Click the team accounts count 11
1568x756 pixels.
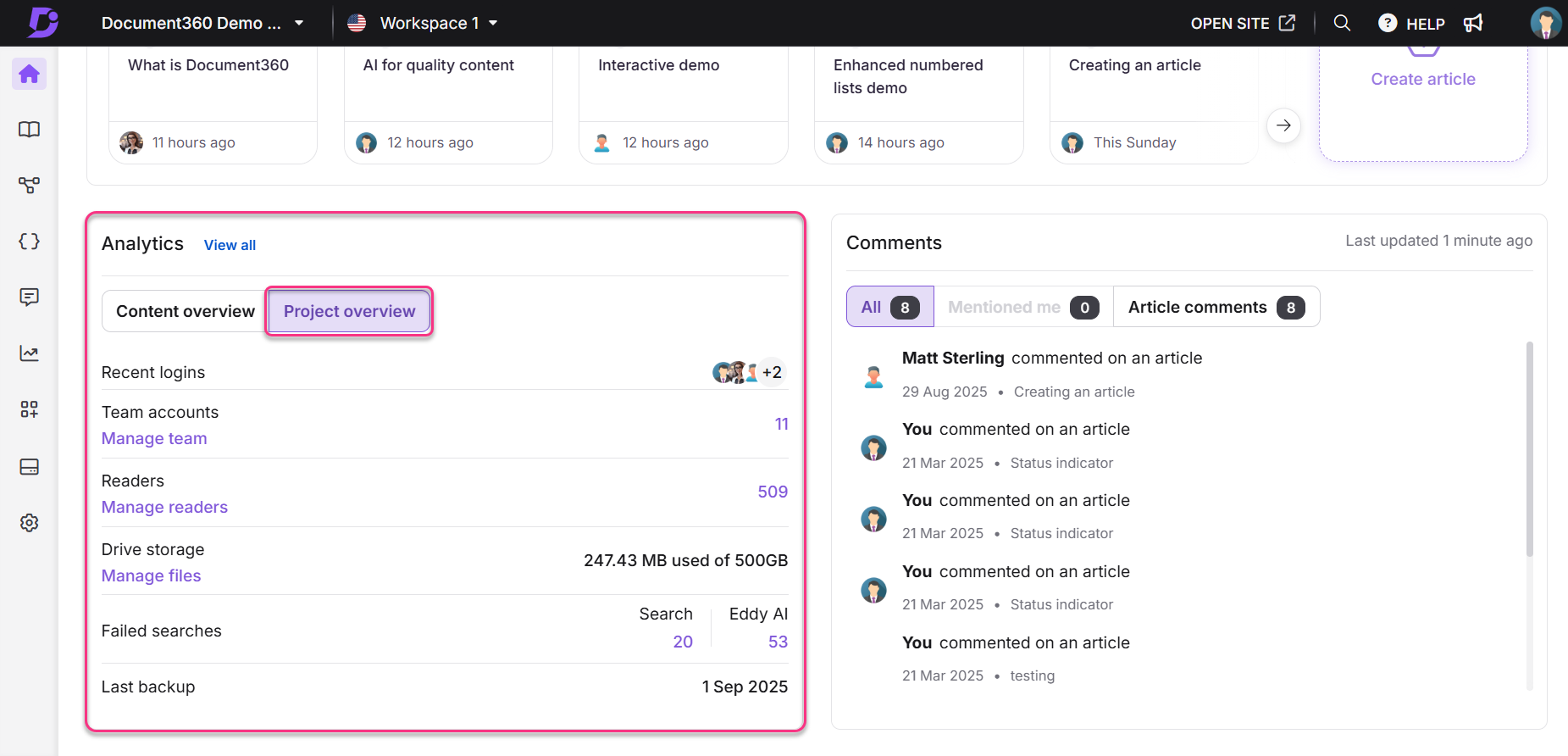click(x=781, y=424)
